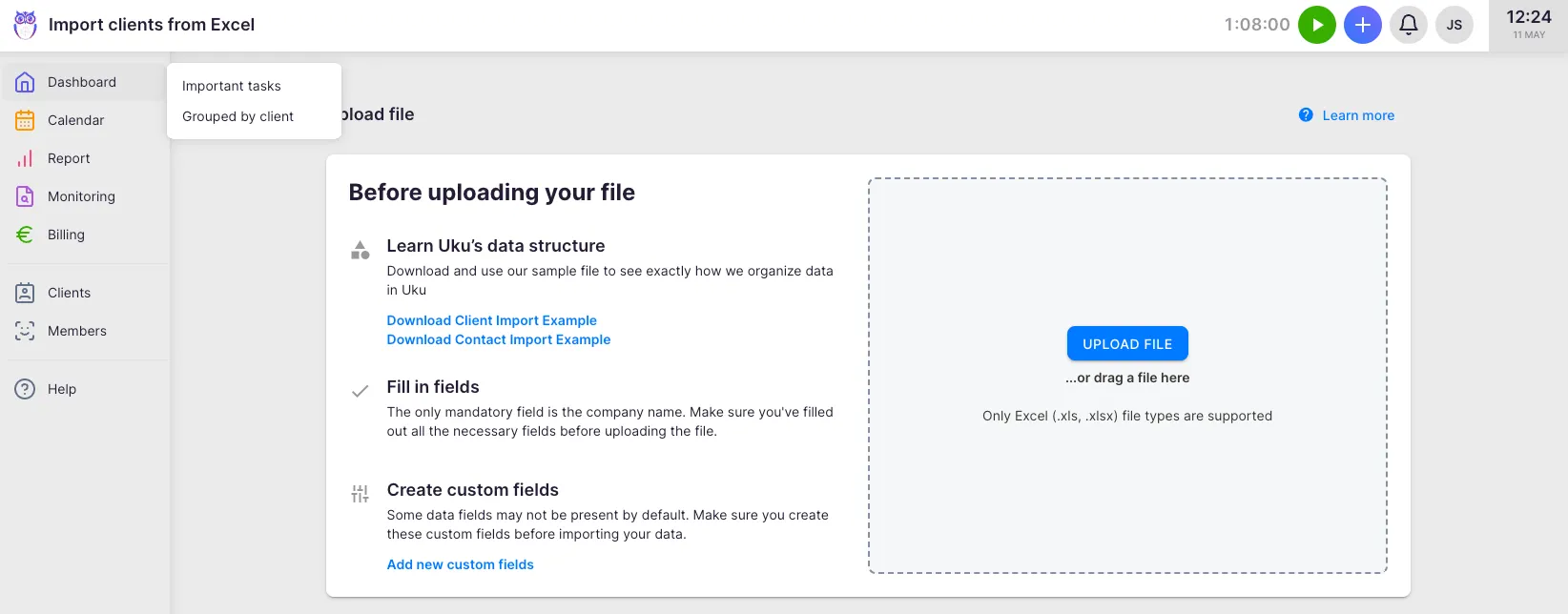
Task: Open Dashboard from the sidebar
Action: point(82,82)
